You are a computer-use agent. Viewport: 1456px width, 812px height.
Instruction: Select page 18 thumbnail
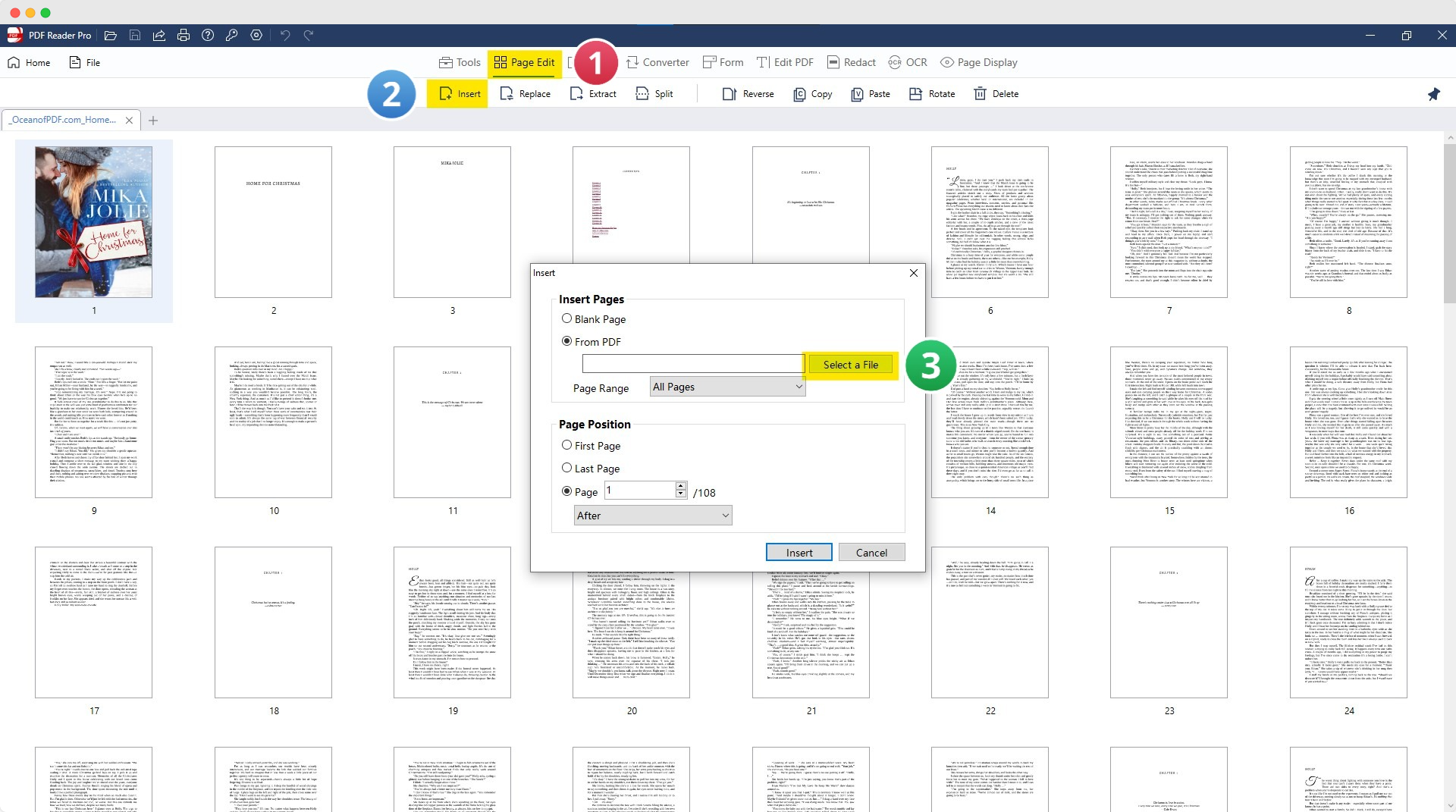pos(273,622)
